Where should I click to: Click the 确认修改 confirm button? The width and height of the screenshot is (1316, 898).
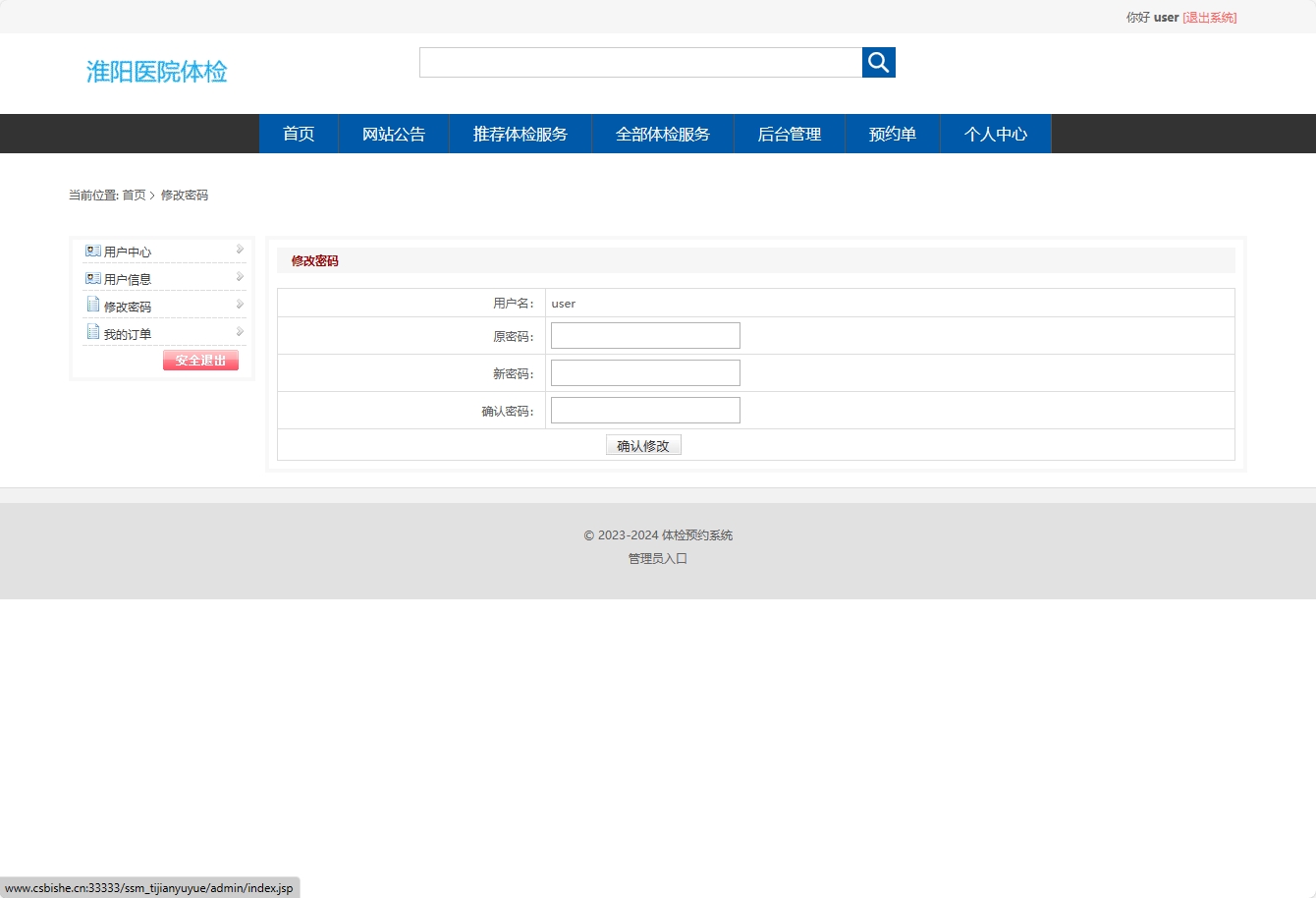click(643, 444)
